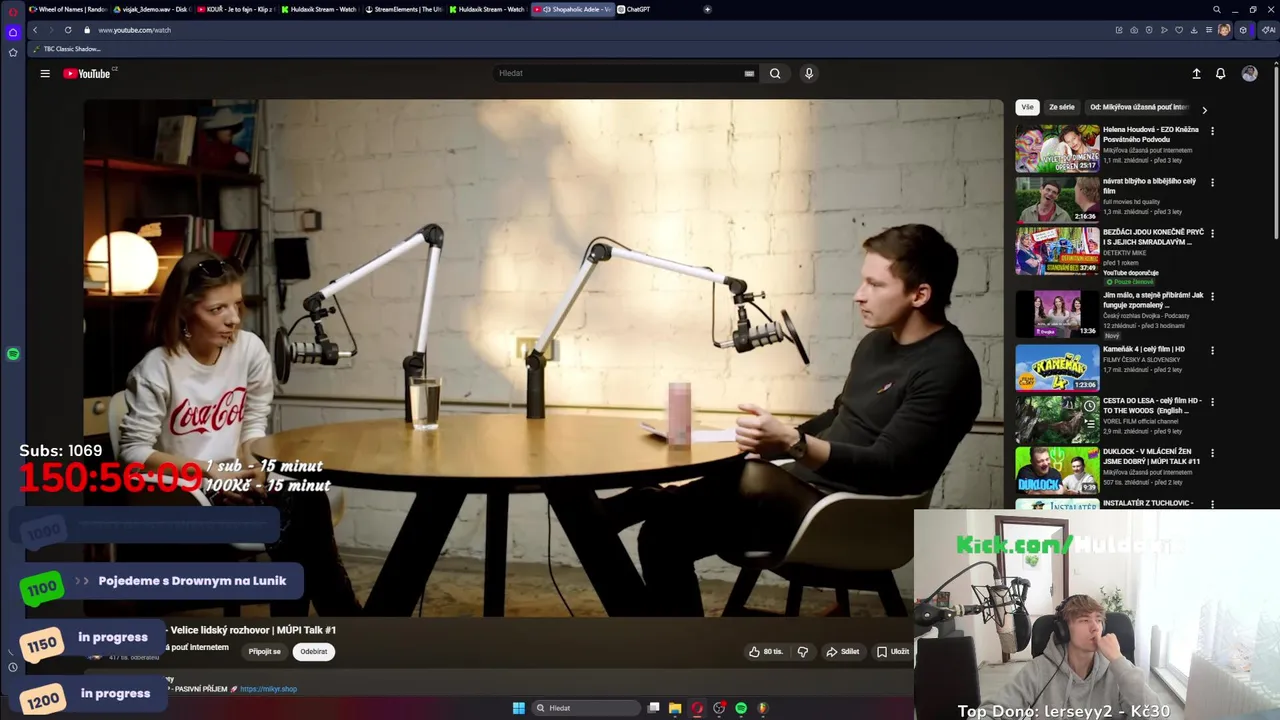
Task: Click the Připojit se join button
Action: coord(265,651)
